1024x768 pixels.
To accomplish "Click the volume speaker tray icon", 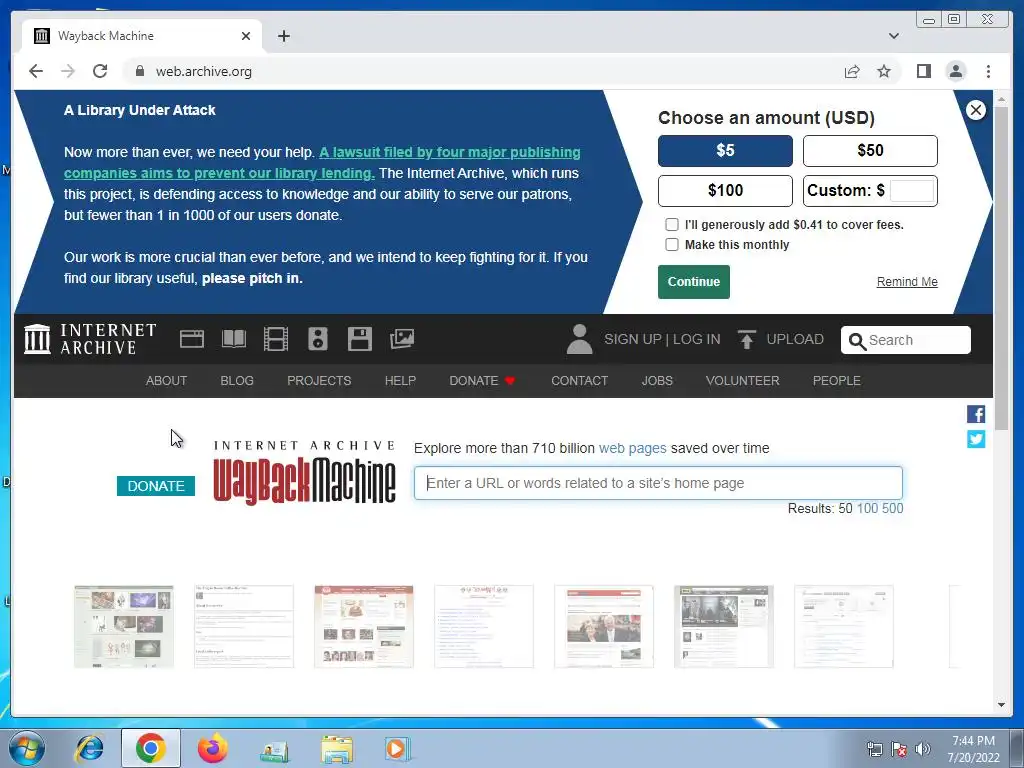I will tap(922, 748).
